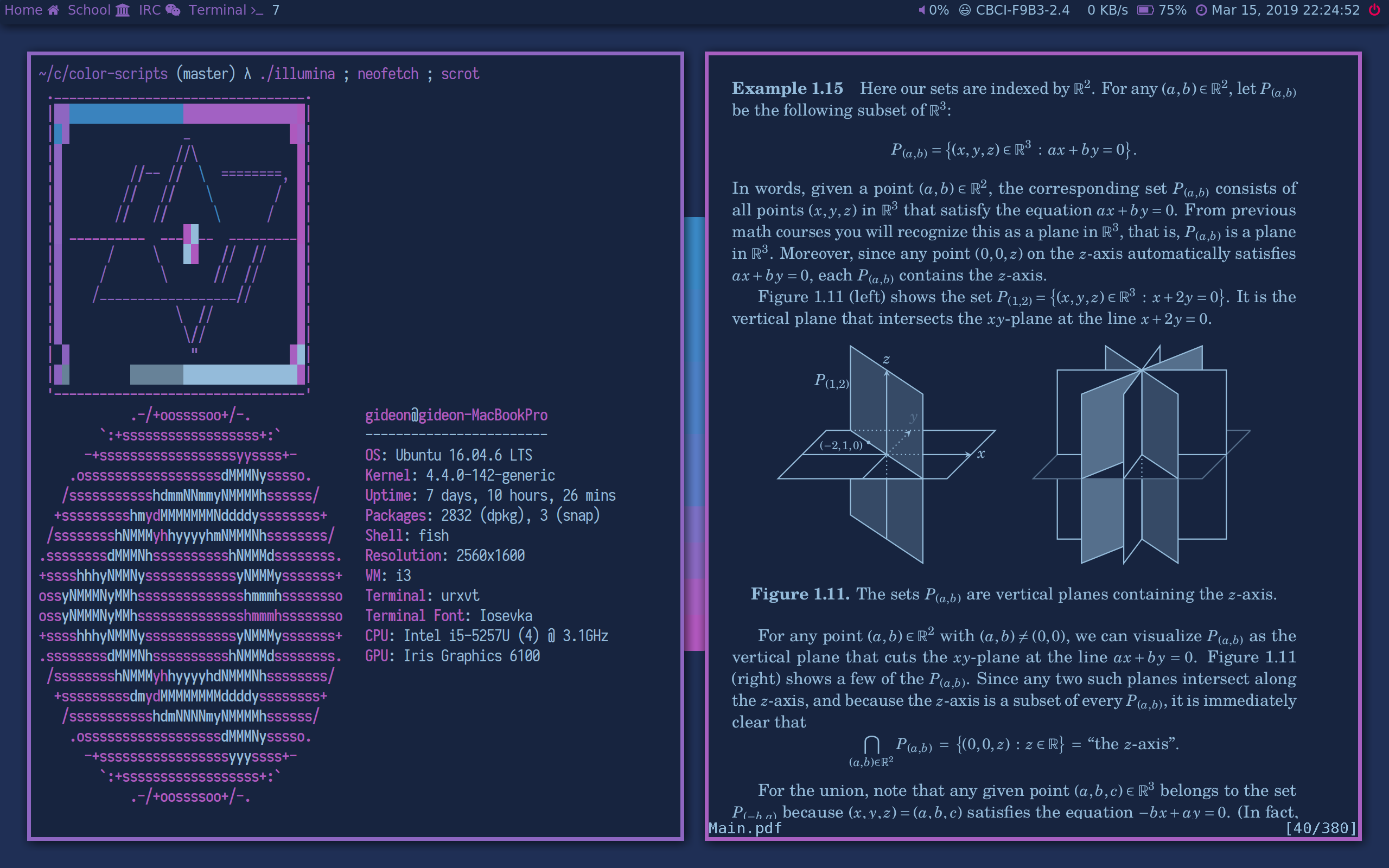Click the clock icon
The height and width of the screenshot is (868, 1389).
pyautogui.click(x=1201, y=10)
